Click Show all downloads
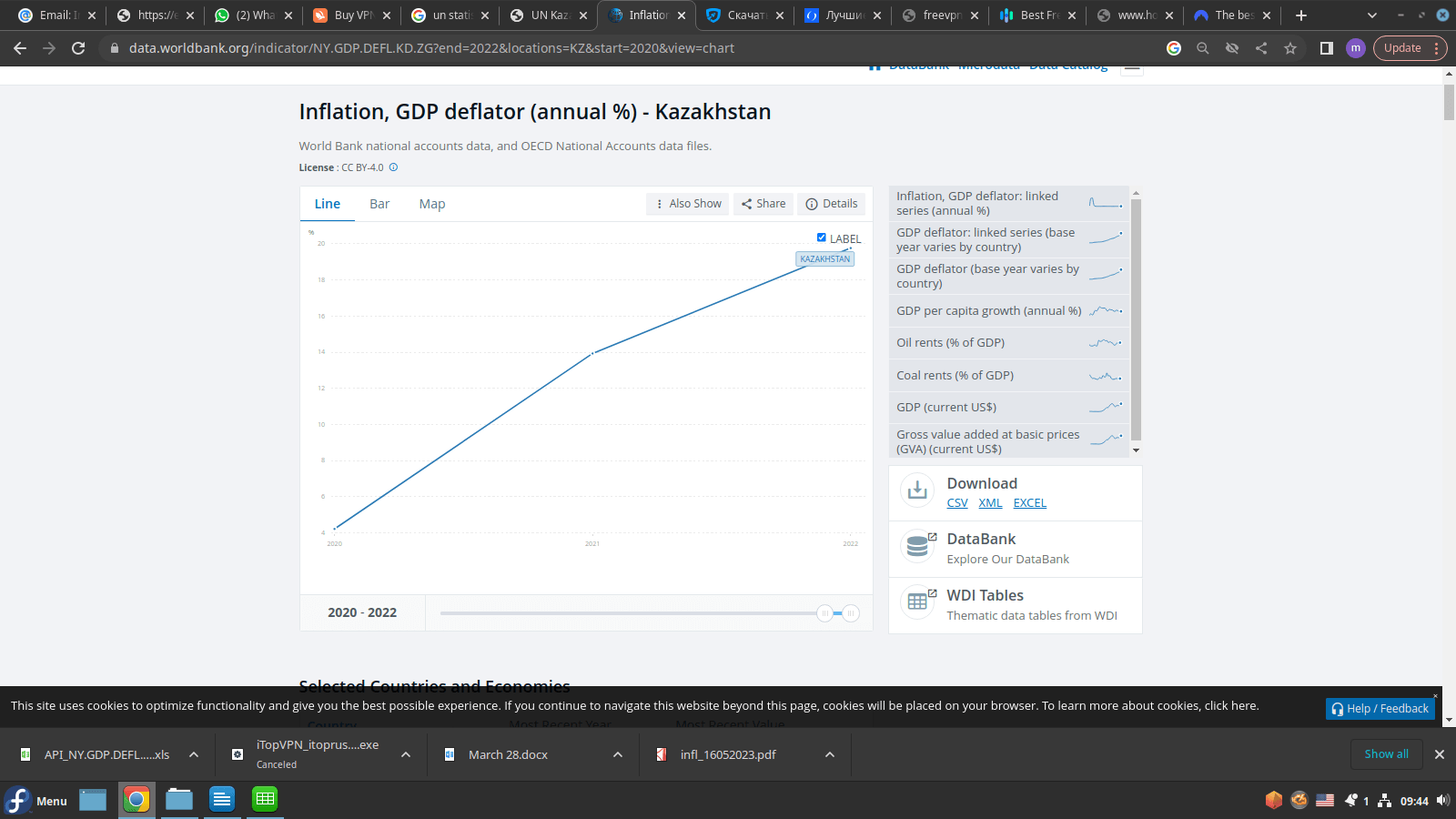Image resolution: width=1456 pixels, height=819 pixels. pos(1387,754)
